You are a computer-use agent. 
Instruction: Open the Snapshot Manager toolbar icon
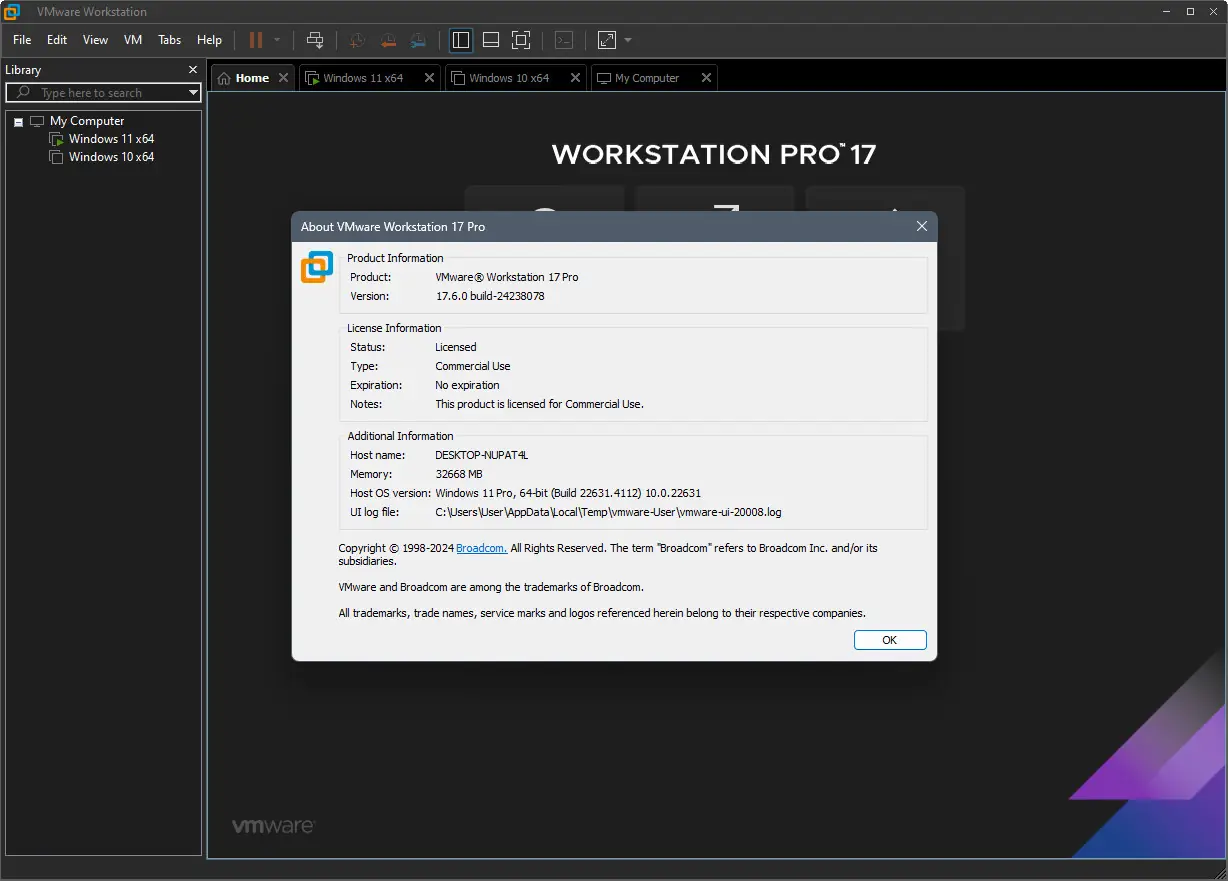click(x=418, y=40)
